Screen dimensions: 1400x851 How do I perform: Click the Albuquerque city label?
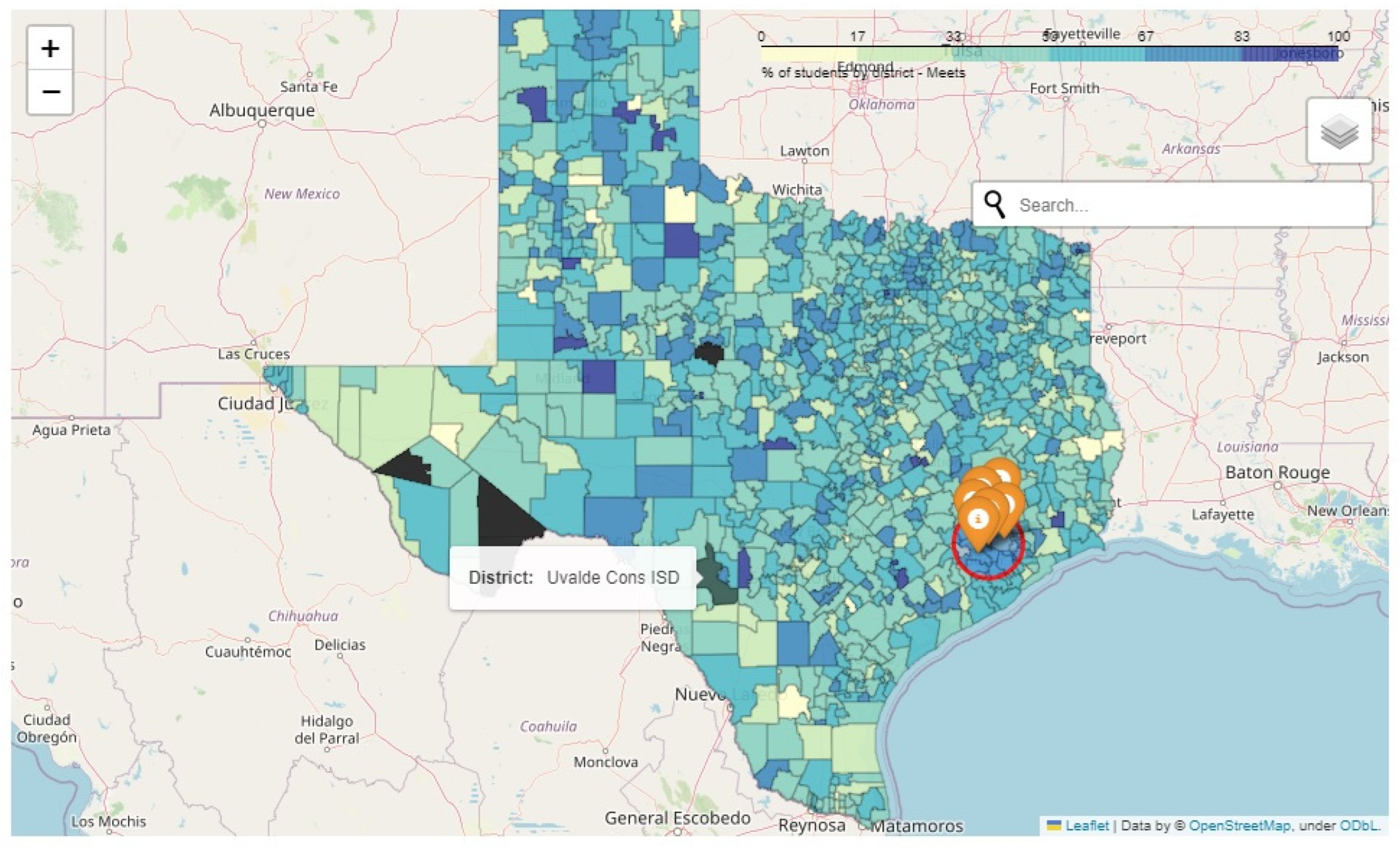point(262,110)
